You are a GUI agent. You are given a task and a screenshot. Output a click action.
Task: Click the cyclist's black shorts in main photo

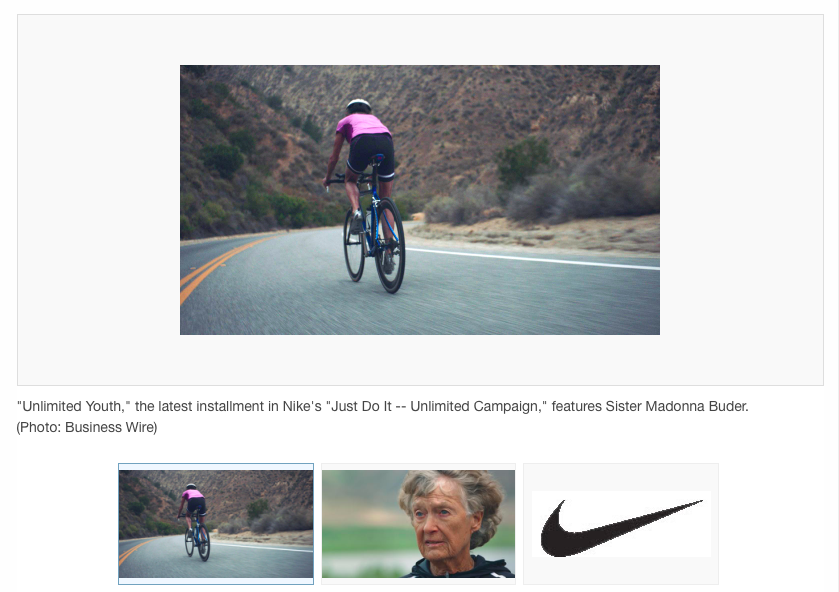pos(370,153)
